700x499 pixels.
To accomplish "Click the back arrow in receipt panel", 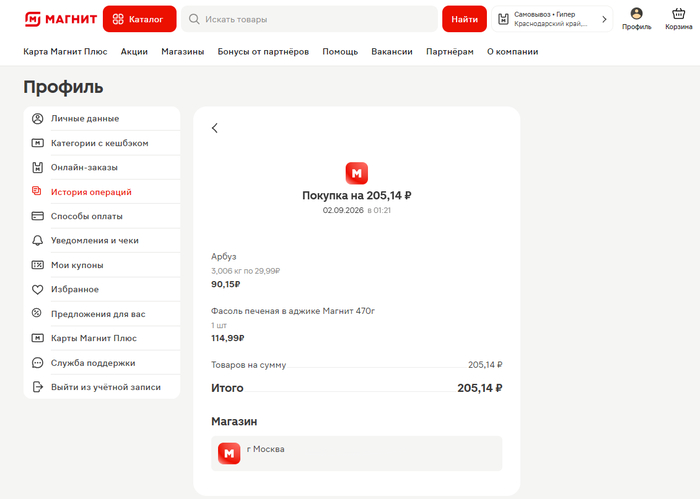I will pyautogui.click(x=215, y=128).
